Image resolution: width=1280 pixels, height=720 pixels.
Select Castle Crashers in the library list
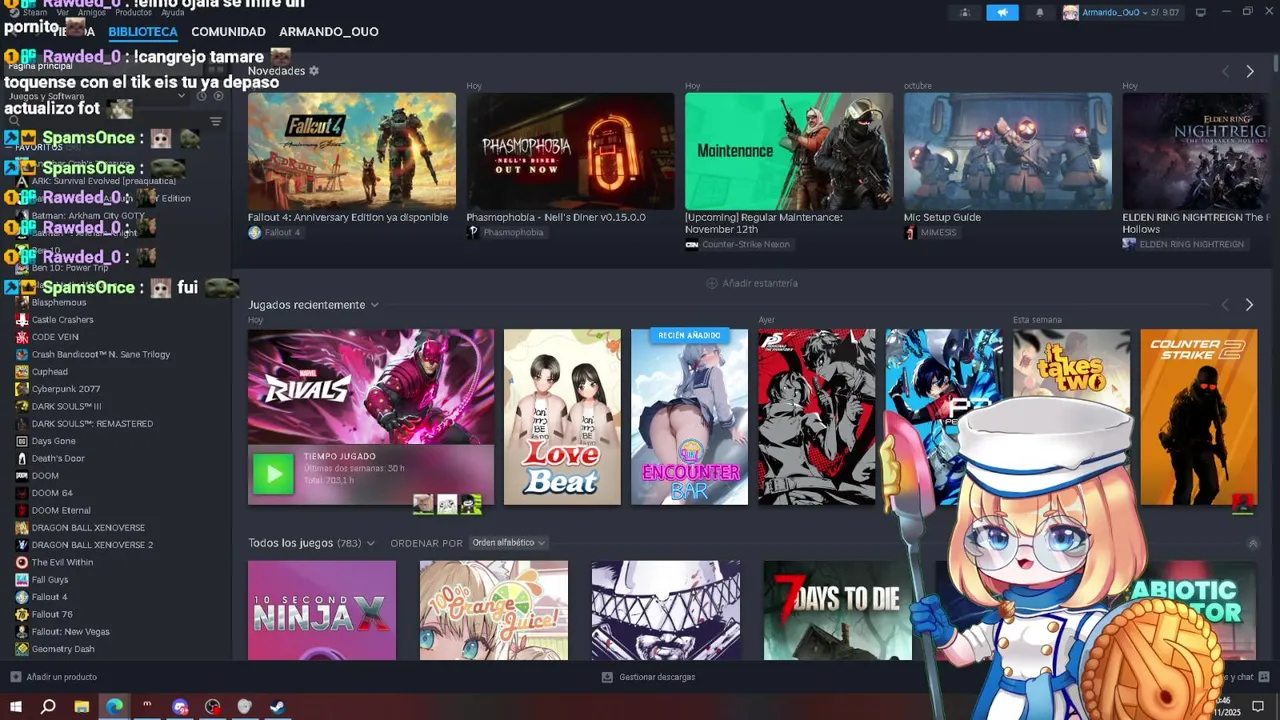click(62, 320)
